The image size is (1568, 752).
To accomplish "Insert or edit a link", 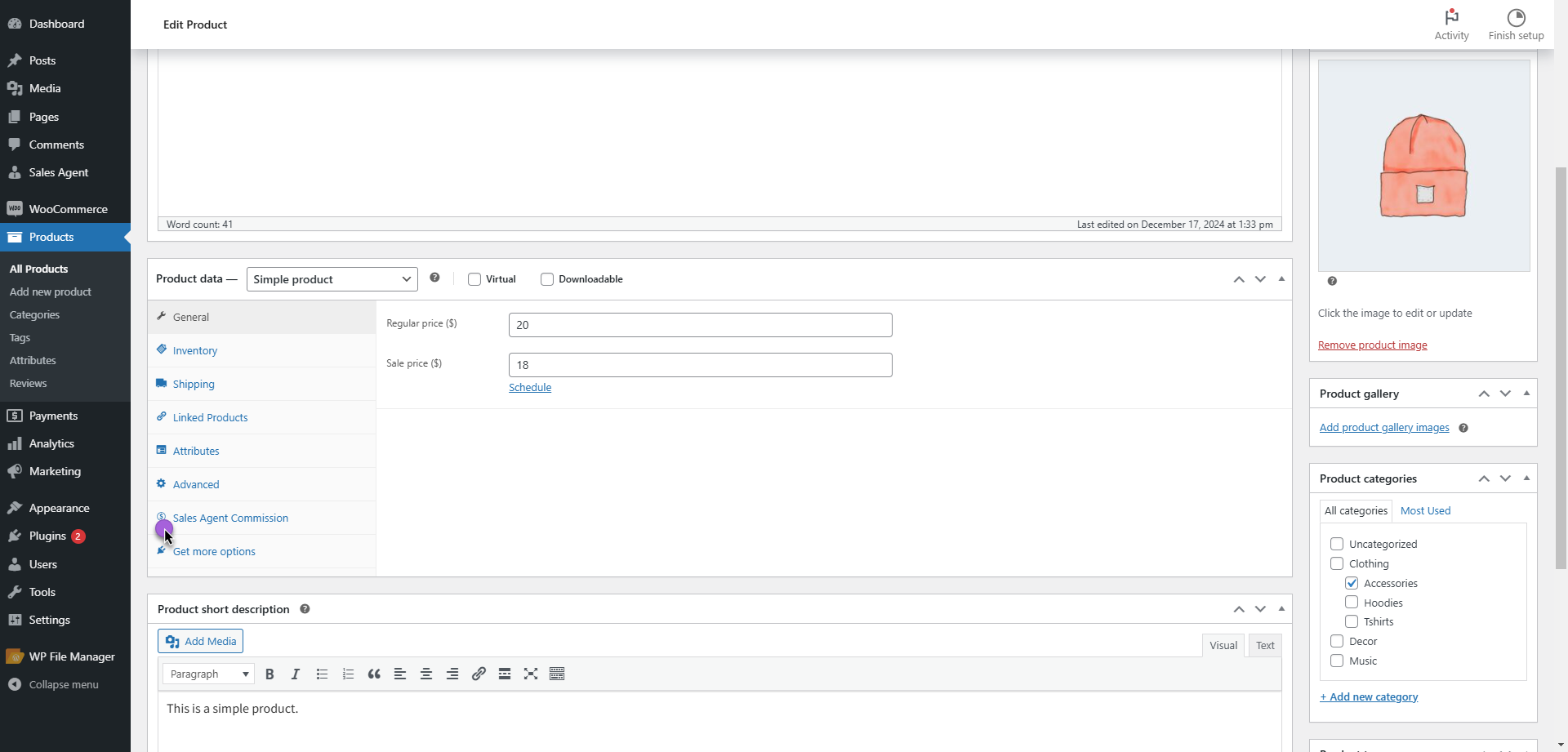I will [479, 674].
